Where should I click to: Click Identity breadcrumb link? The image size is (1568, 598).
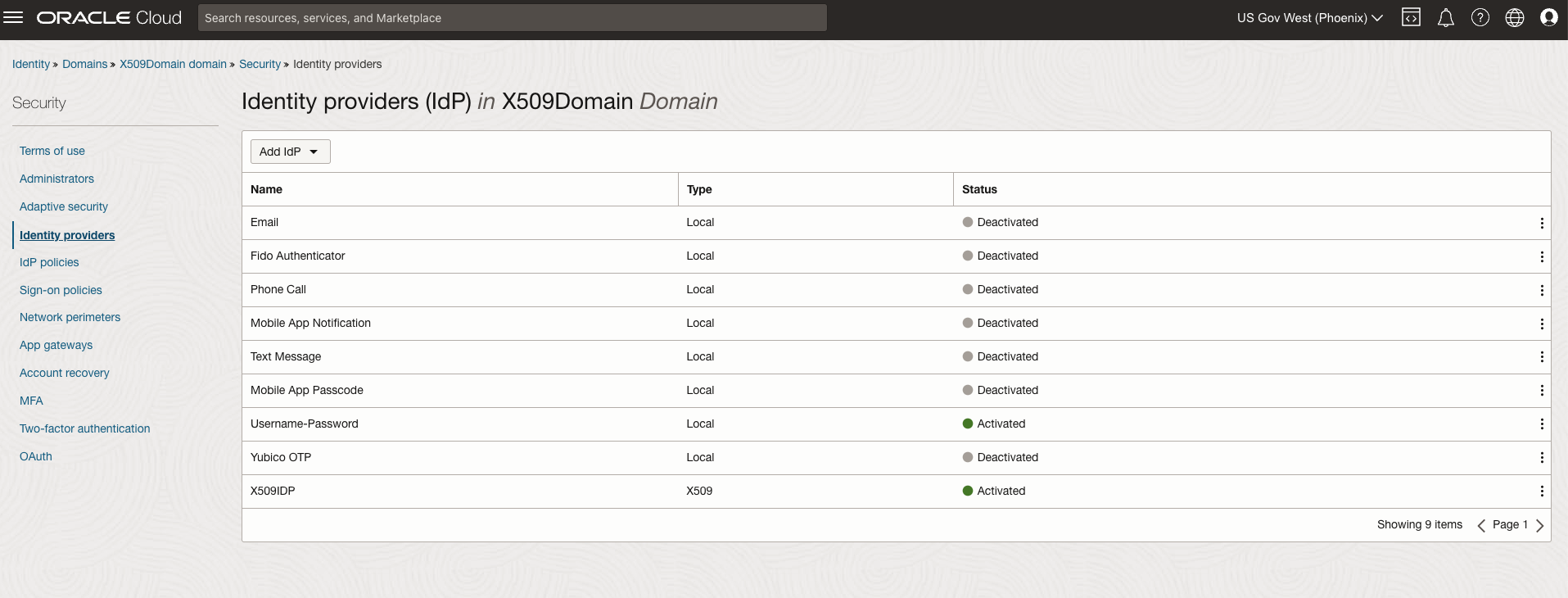pyautogui.click(x=31, y=64)
